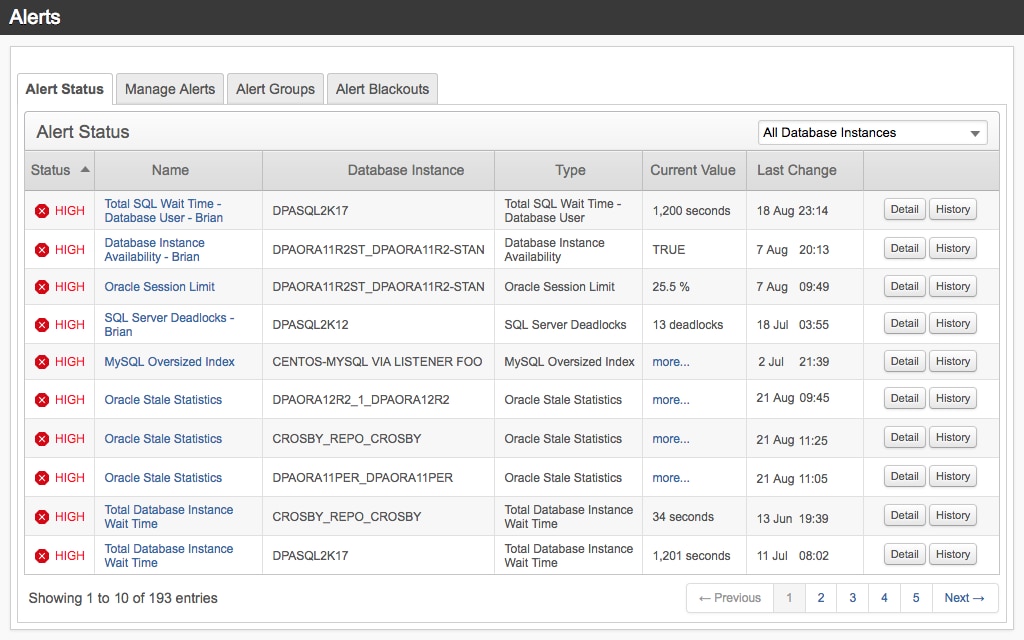
Task: Select the Alert Groups tab
Action: click(x=275, y=89)
